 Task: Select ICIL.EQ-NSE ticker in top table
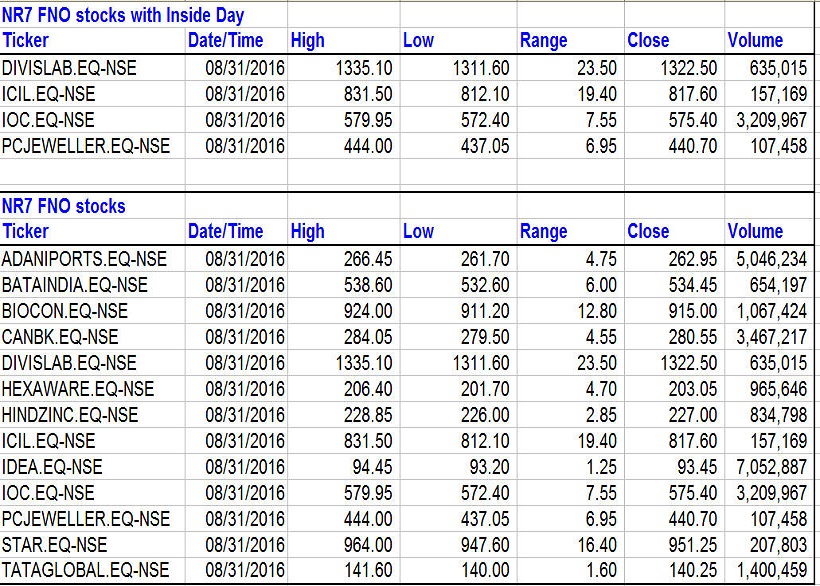pyautogui.click(x=49, y=94)
